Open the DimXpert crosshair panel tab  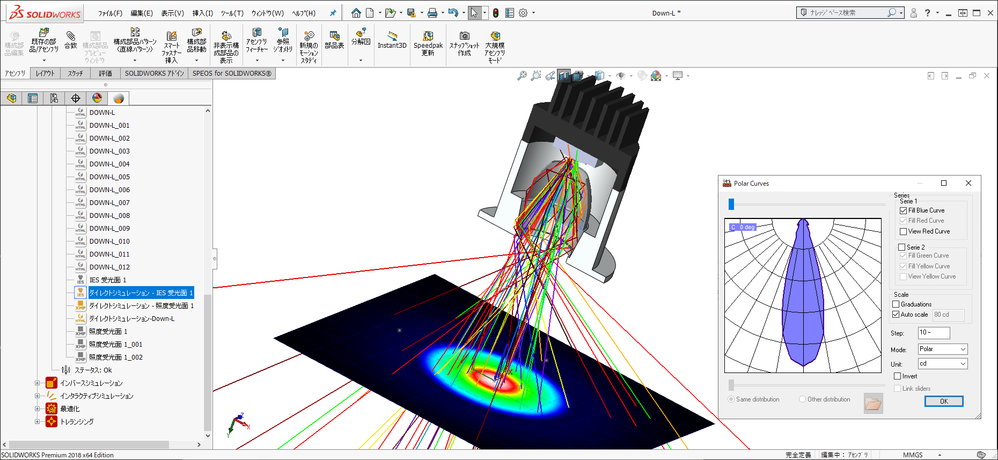[x=75, y=98]
